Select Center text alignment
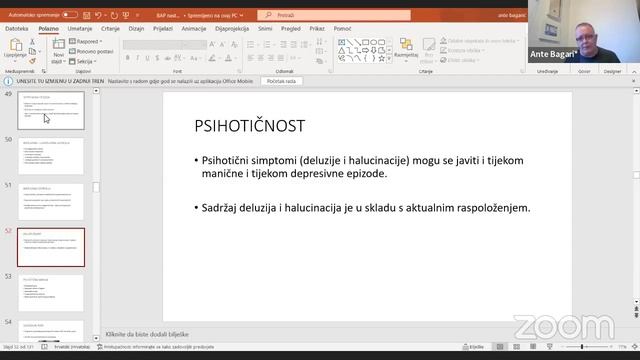The image size is (640, 360). click(260, 58)
